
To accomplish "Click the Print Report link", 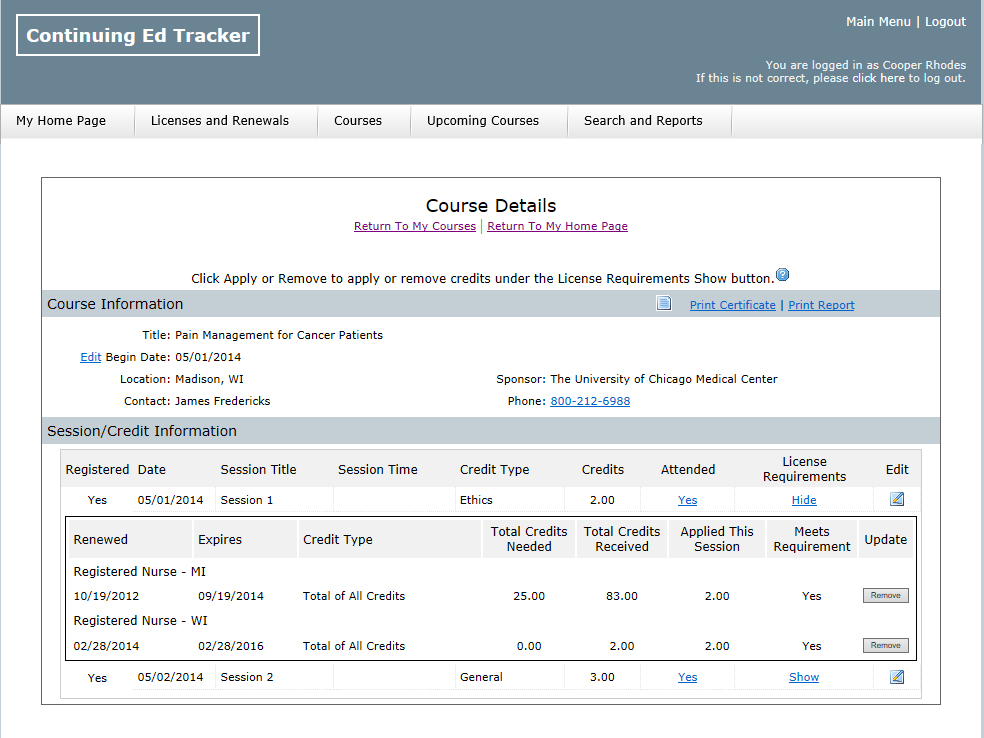I will (821, 305).
